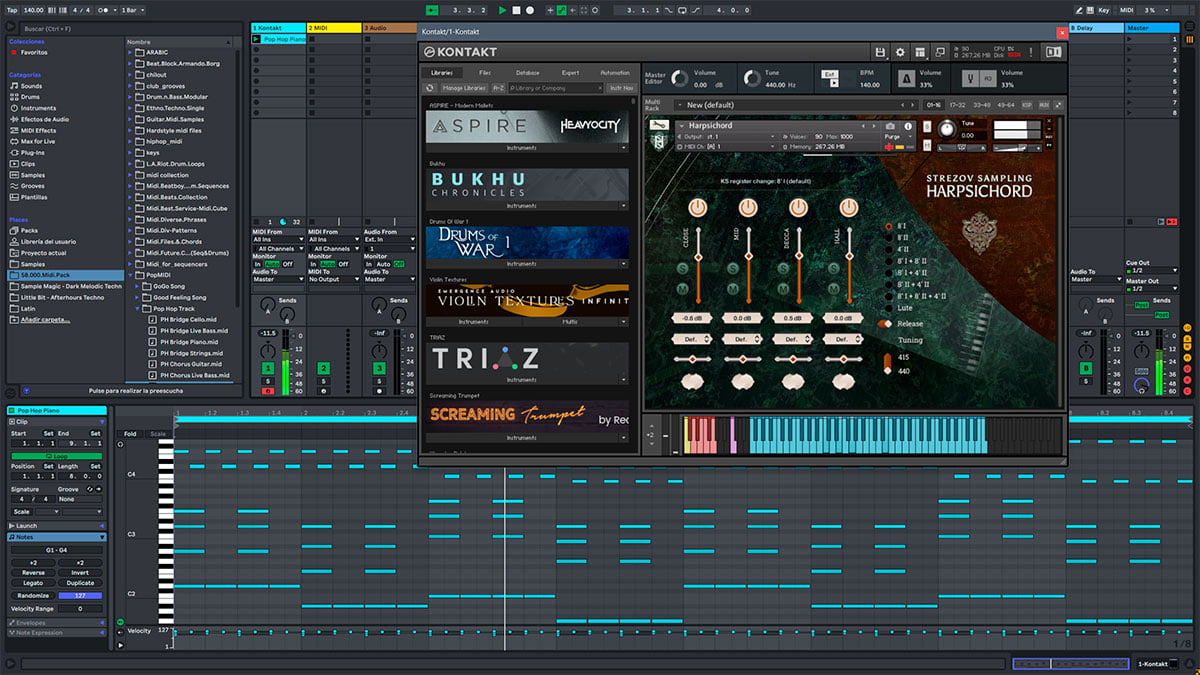Switch to Kontakt Database tab
The image size is (1200, 675).
[528, 73]
